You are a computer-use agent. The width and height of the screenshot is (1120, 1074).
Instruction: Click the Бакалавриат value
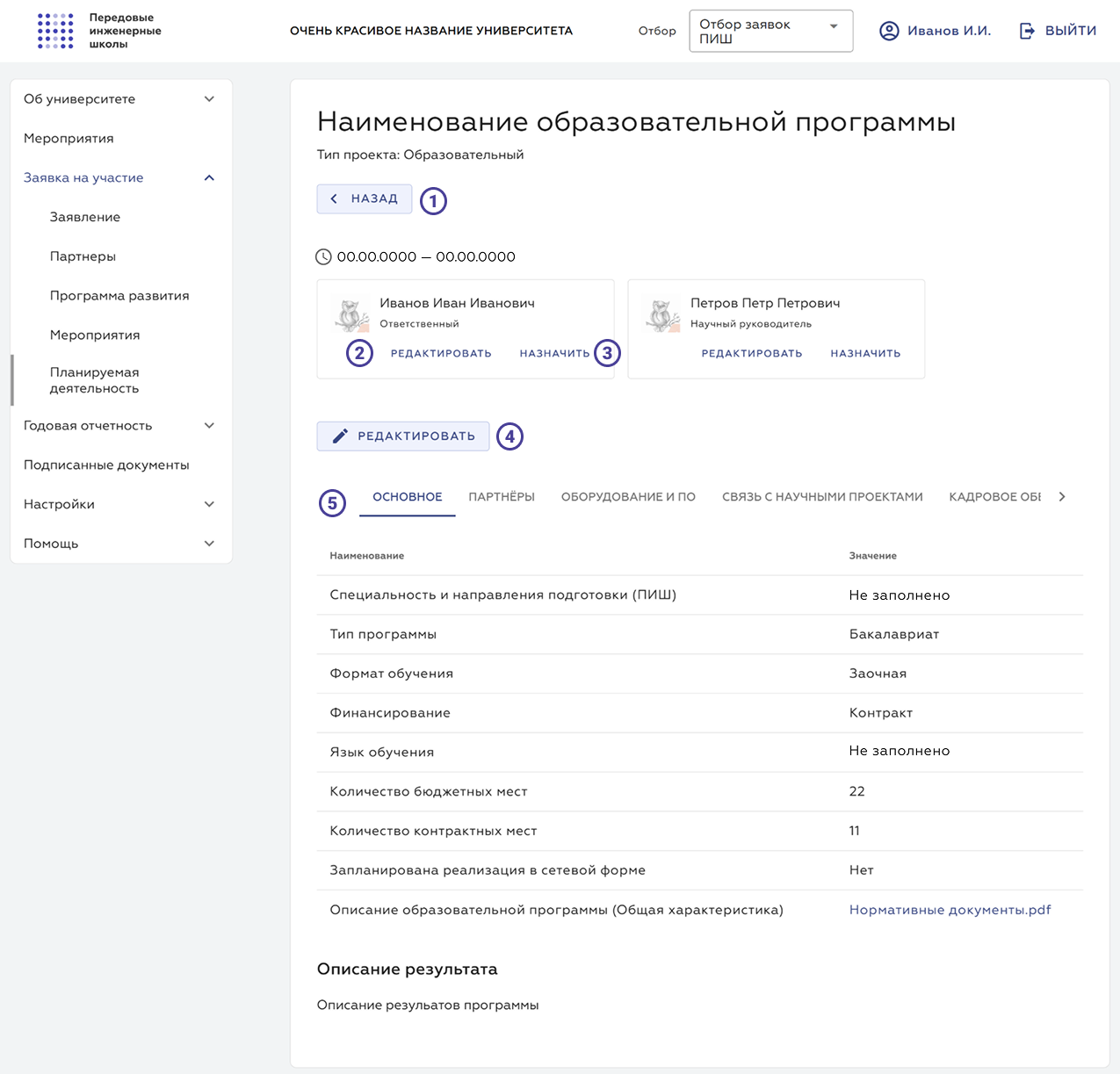(894, 634)
